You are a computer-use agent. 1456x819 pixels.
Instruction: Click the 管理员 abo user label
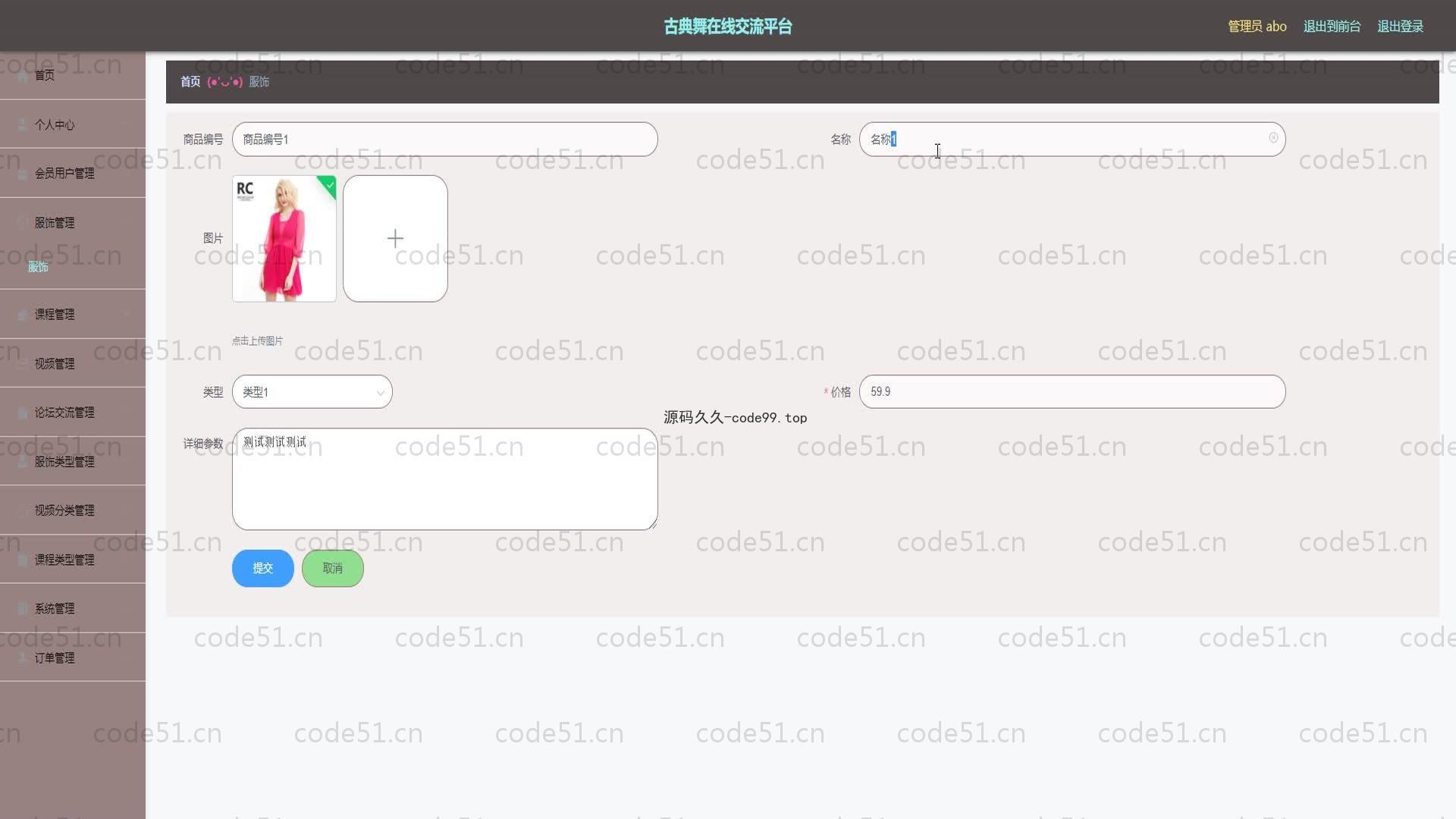[x=1257, y=27]
